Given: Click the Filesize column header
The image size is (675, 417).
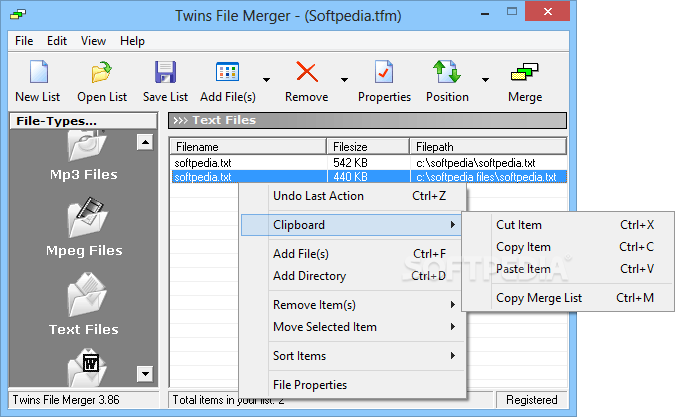Looking at the screenshot, I should (368, 147).
